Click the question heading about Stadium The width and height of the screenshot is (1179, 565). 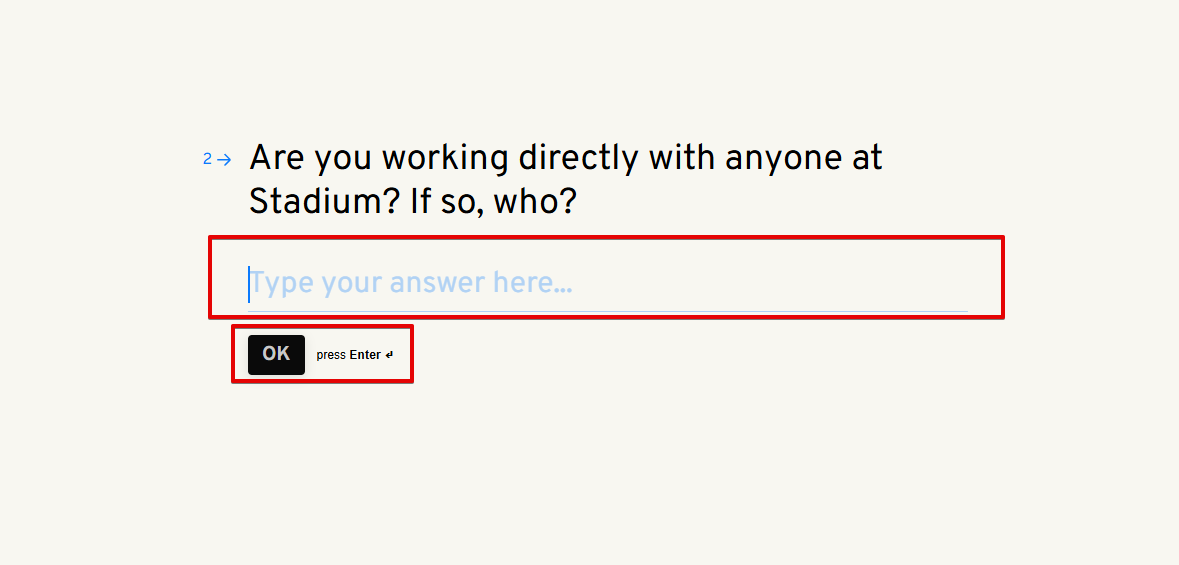565,180
